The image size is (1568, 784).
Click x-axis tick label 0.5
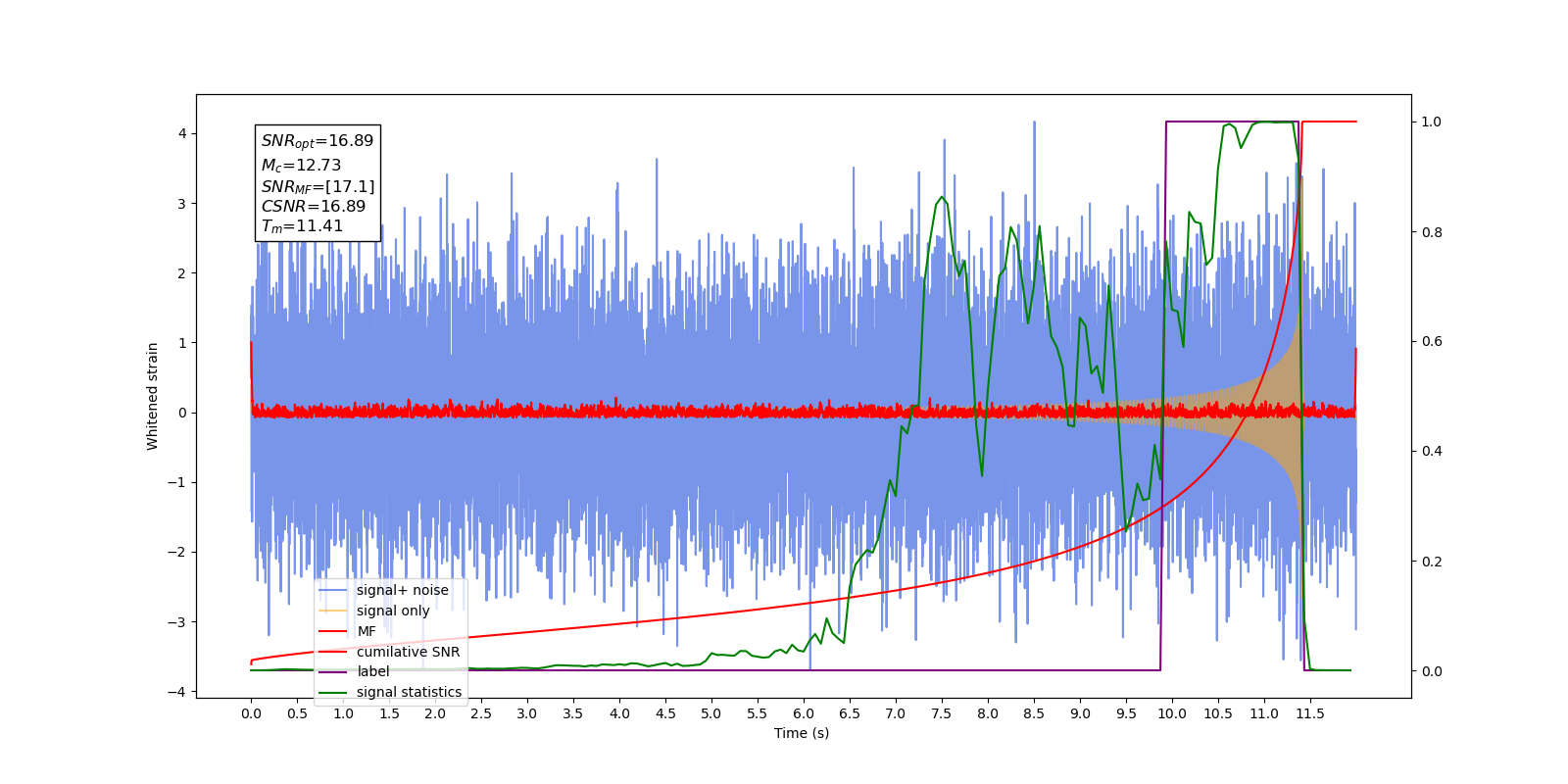point(297,713)
